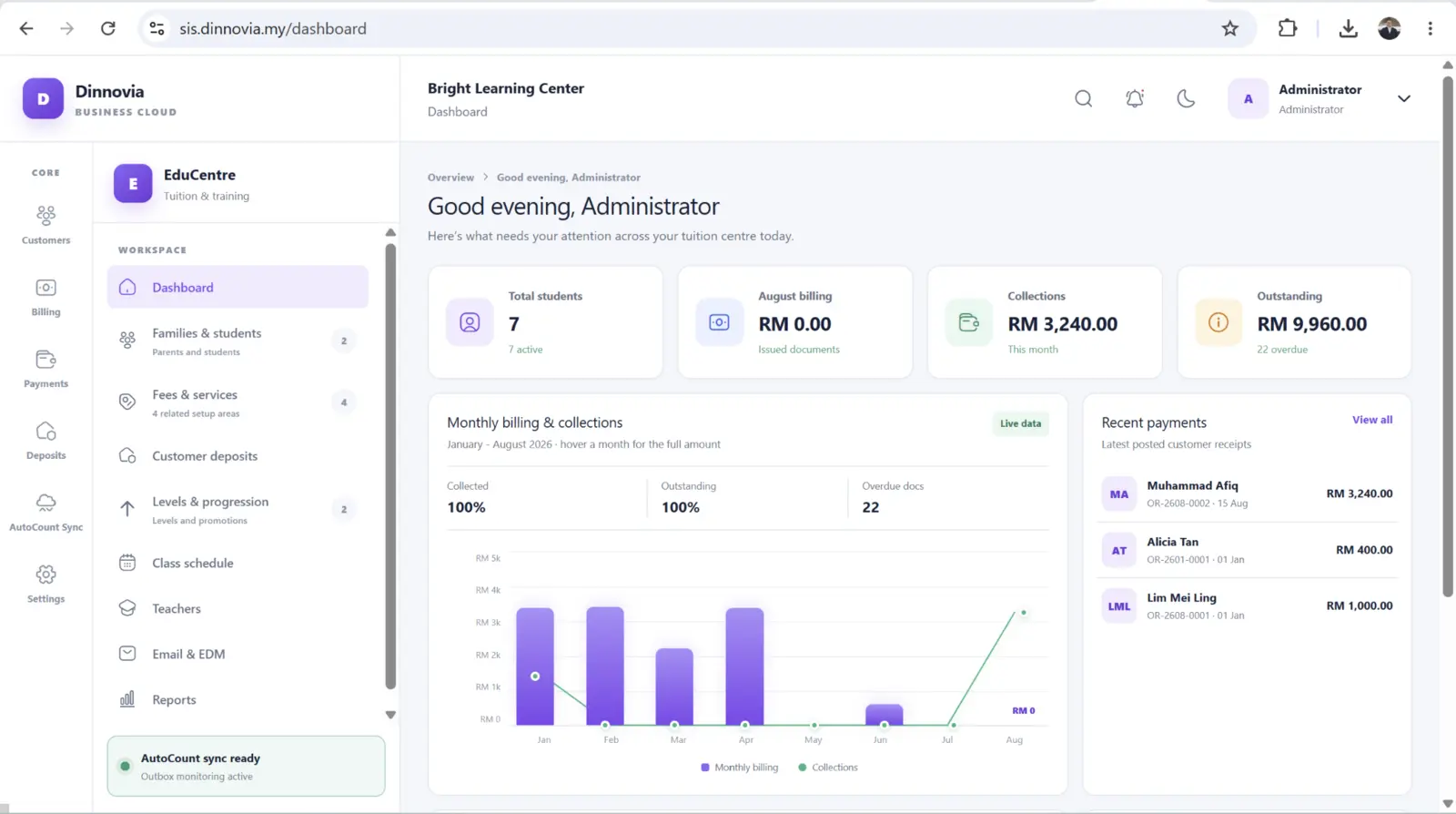Click the Overview breadcrumb link

point(450,178)
